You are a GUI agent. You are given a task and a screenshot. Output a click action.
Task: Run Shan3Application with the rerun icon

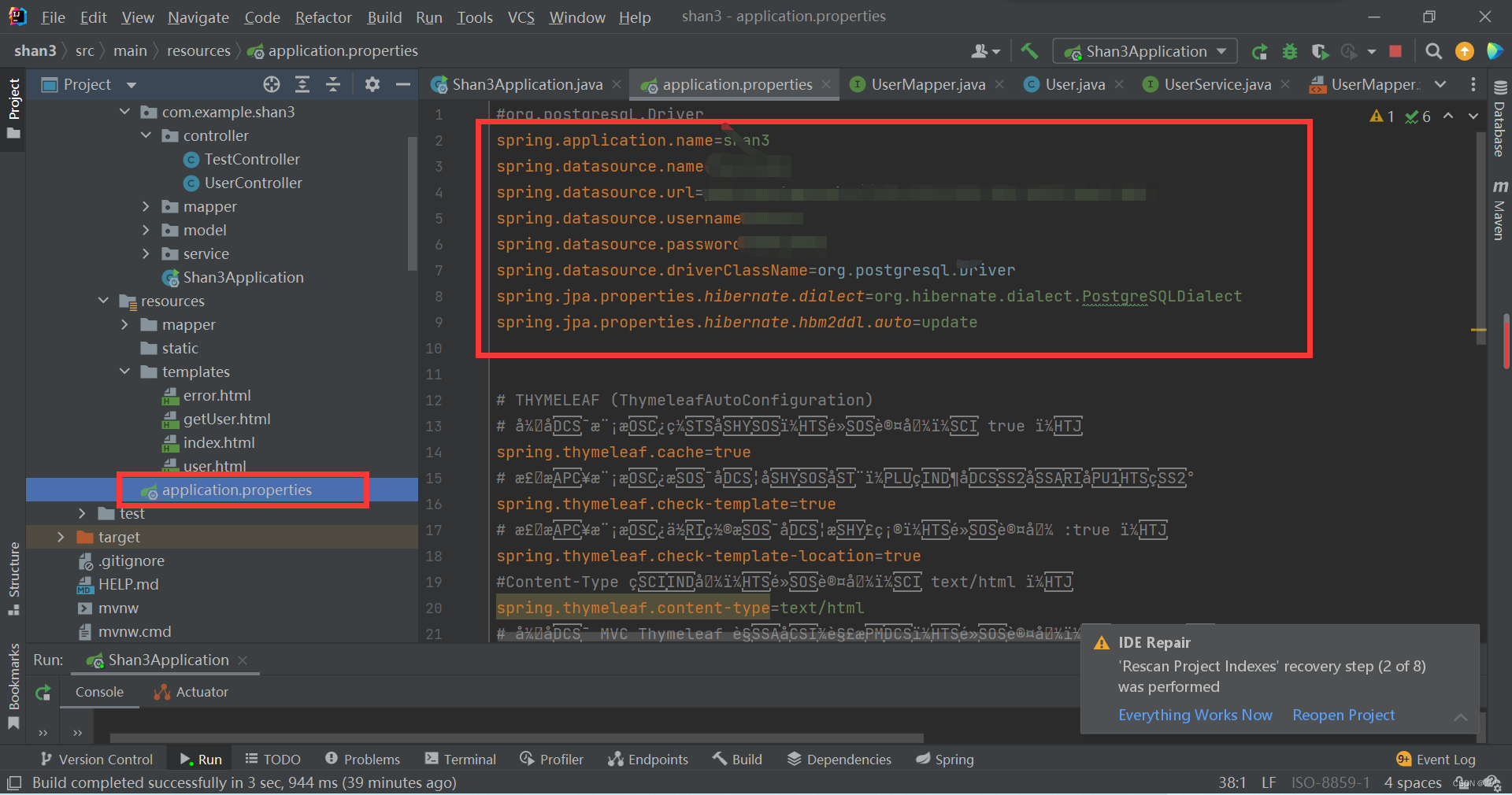tap(1260, 51)
